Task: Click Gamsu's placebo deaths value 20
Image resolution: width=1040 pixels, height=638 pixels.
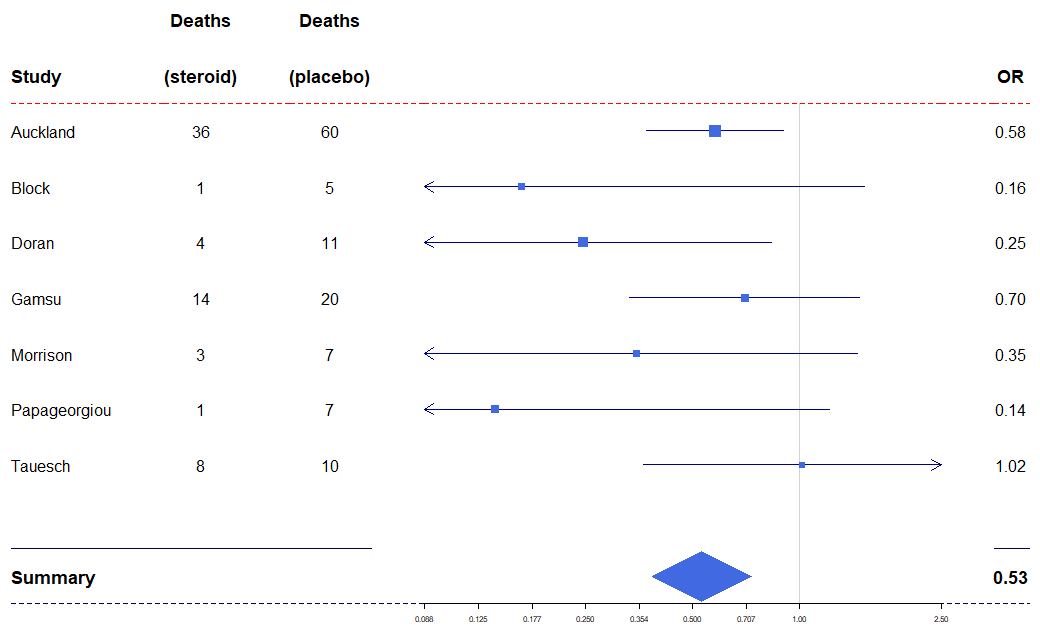Action: (329, 299)
